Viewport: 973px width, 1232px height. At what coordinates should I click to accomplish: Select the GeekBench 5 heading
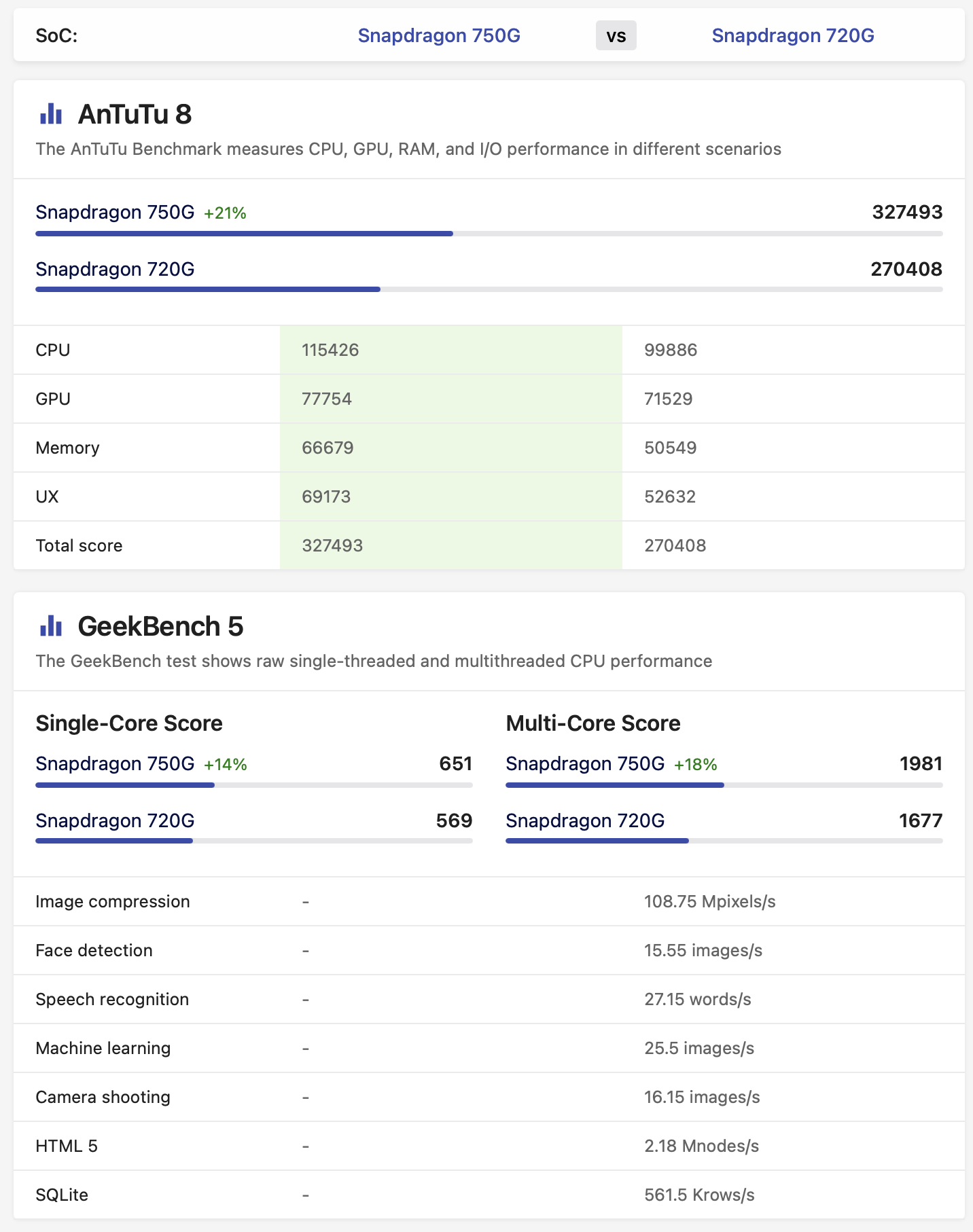[160, 626]
